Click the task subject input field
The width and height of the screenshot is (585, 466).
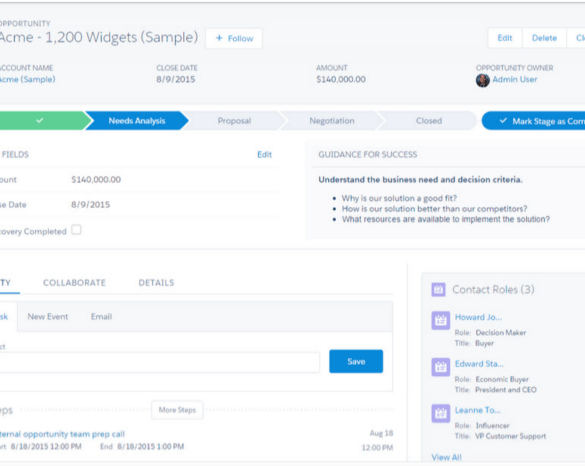tap(160, 362)
